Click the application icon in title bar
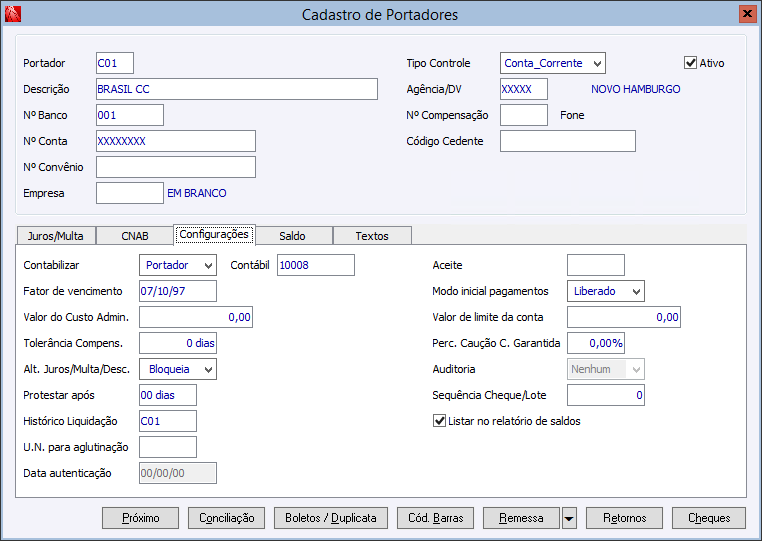Image resolution: width=762 pixels, height=541 pixels. click(12, 14)
